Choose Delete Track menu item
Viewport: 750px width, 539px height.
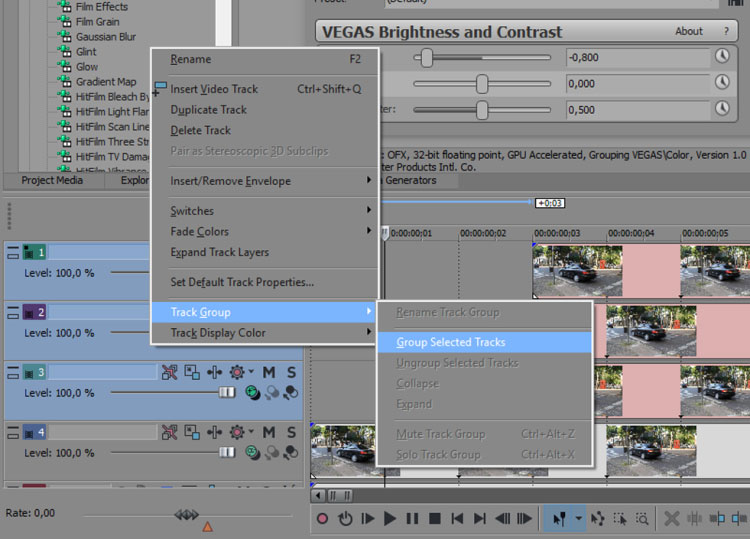(265, 130)
